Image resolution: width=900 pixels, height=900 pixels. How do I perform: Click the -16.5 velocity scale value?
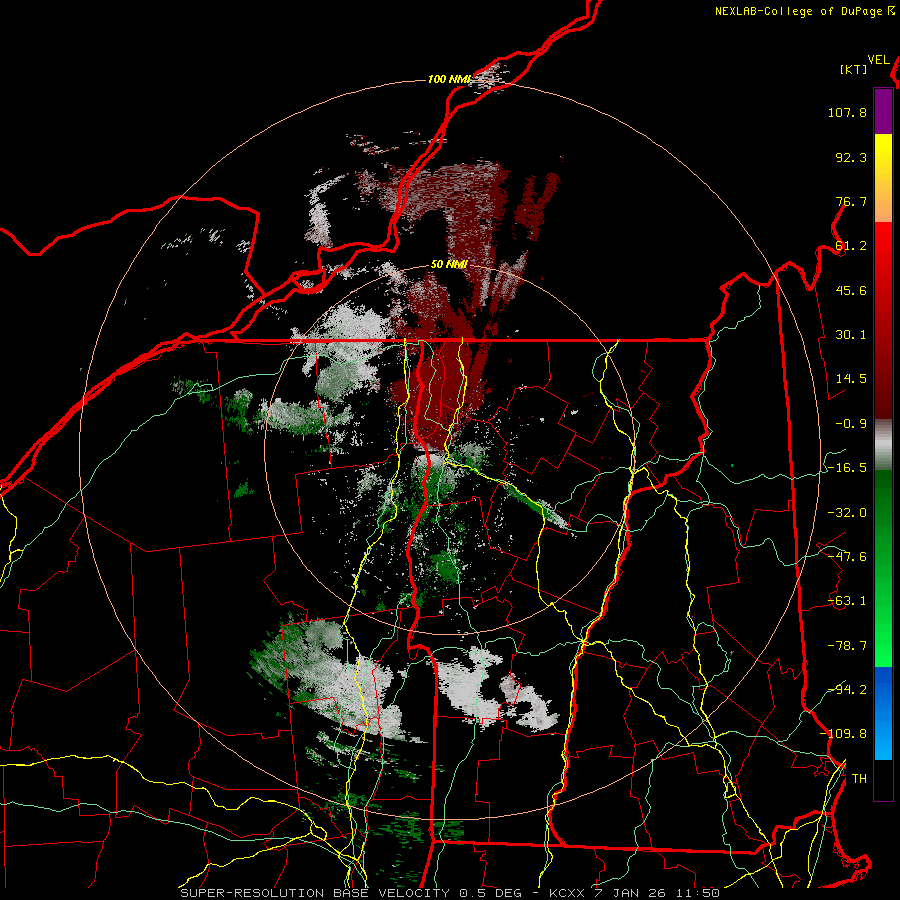pyautogui.click(x=847, y=468)
